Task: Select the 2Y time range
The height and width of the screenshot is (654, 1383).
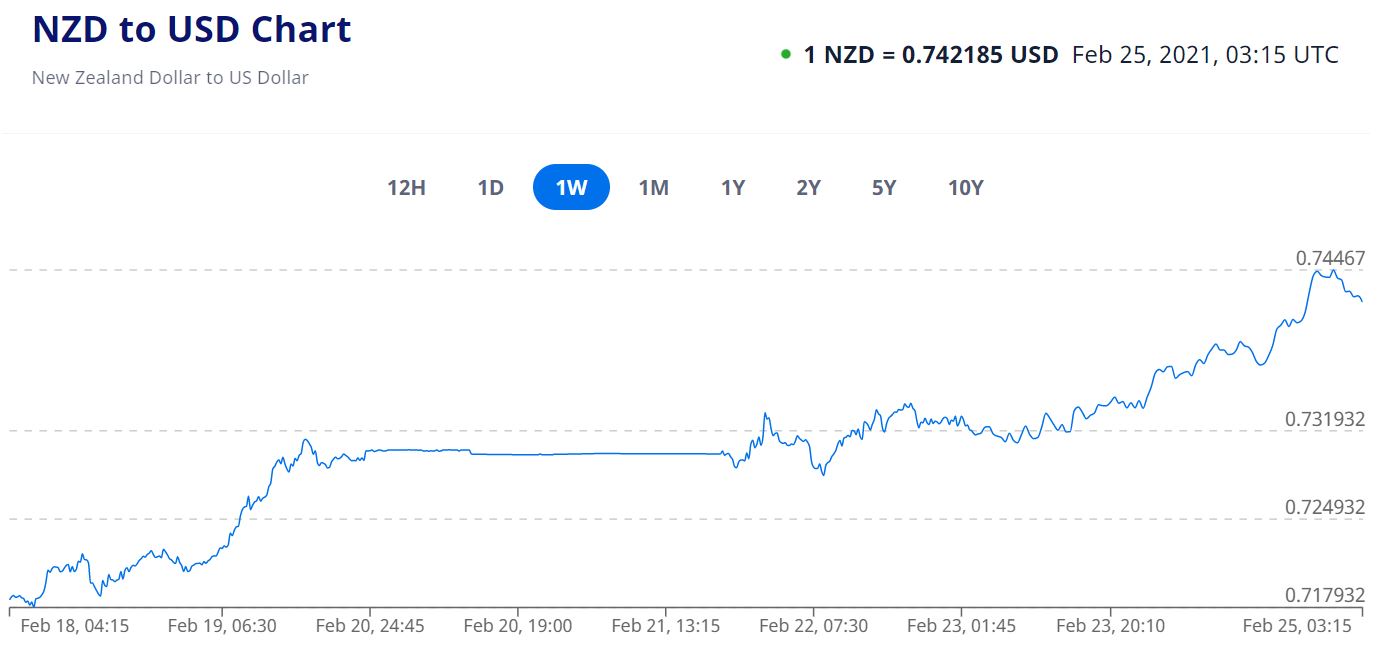Action: click(808, 187)
